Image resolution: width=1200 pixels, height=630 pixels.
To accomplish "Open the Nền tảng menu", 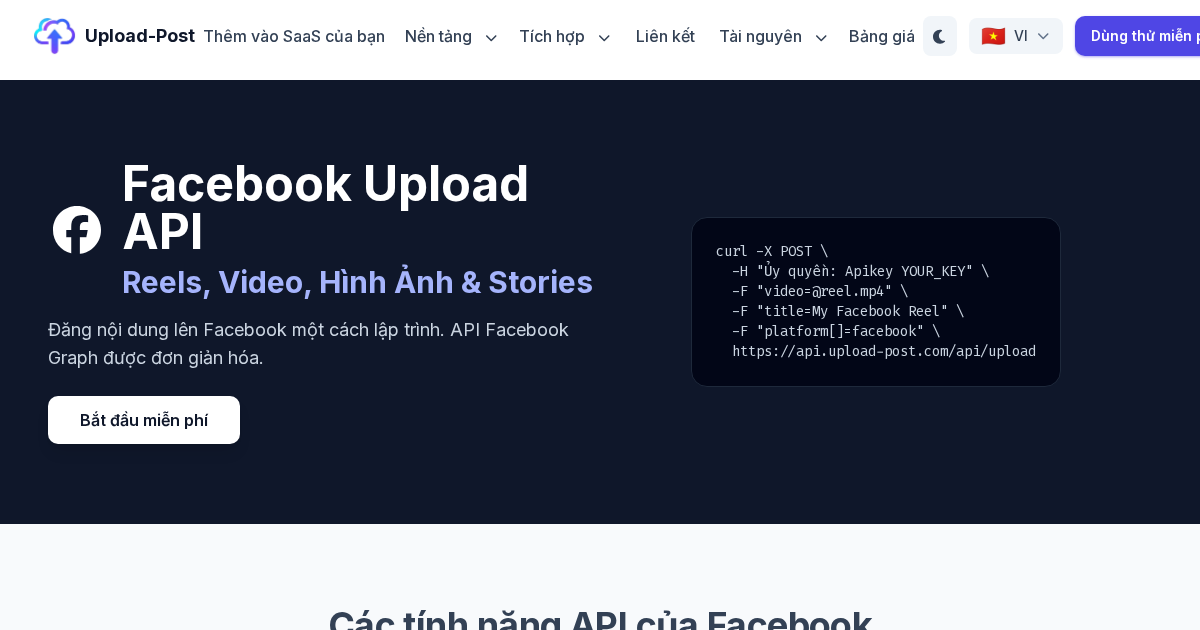I will (438, 36).
